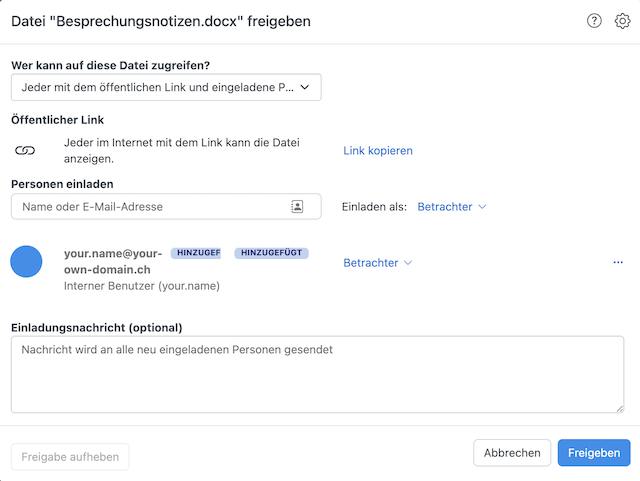Click 'Interner Benutzer (your.name)' text
Image resolution: width=640 pixels, height=481 pixels.
[142, 286]
